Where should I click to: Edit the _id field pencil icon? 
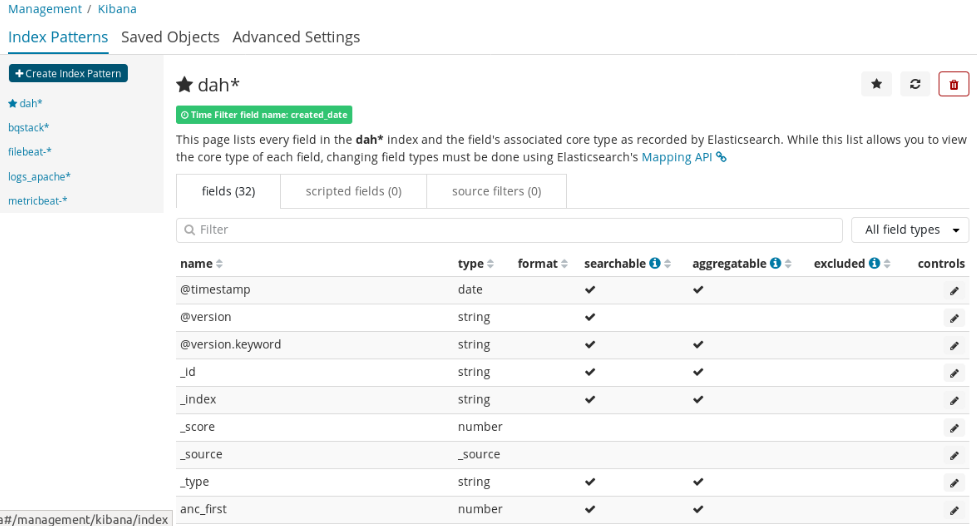pos(954,373)
